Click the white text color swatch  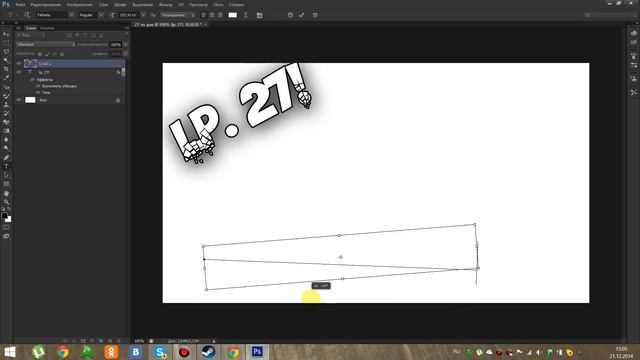tap(233, 15)
